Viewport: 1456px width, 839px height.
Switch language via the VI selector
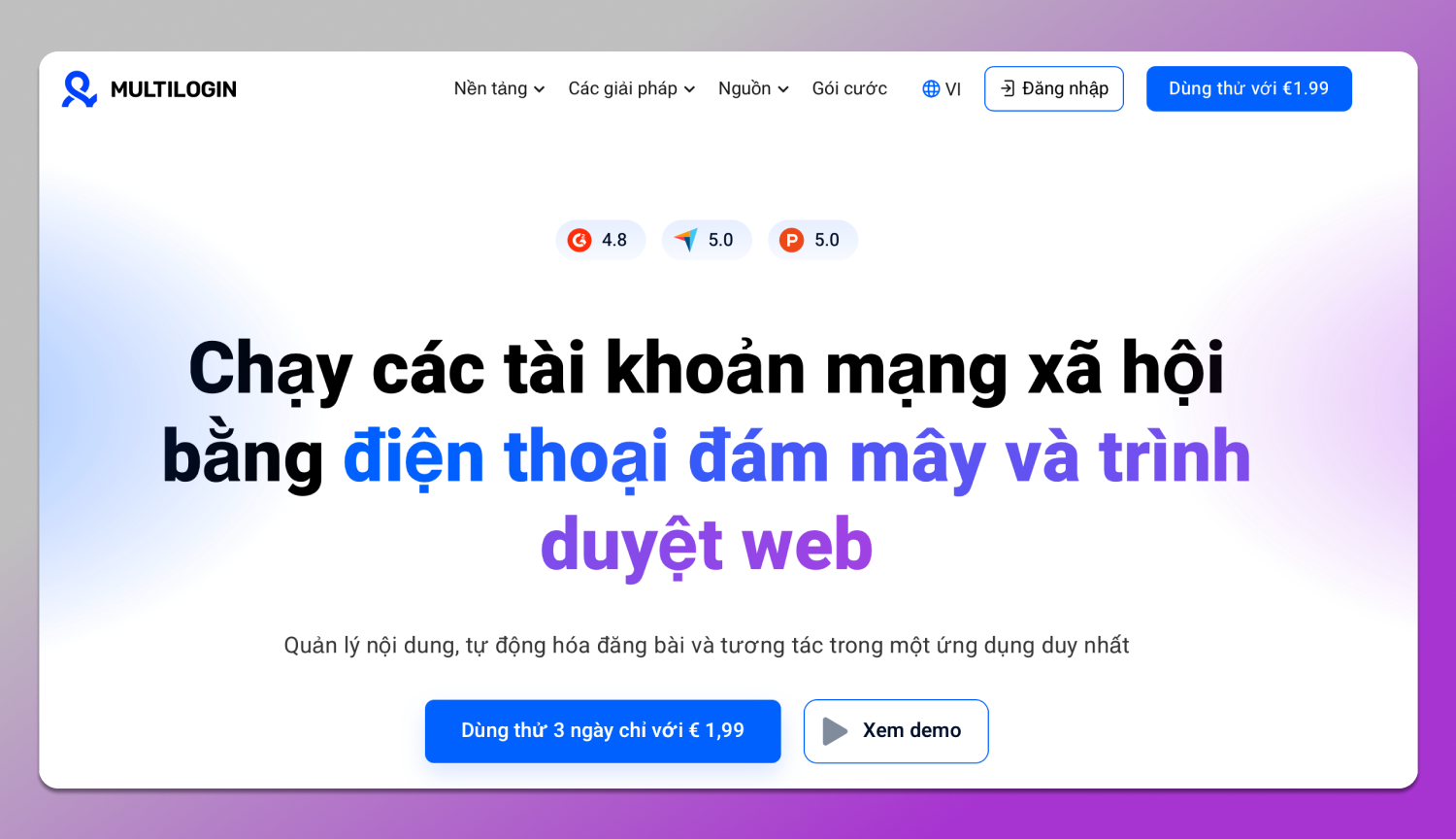click(941, 88)
